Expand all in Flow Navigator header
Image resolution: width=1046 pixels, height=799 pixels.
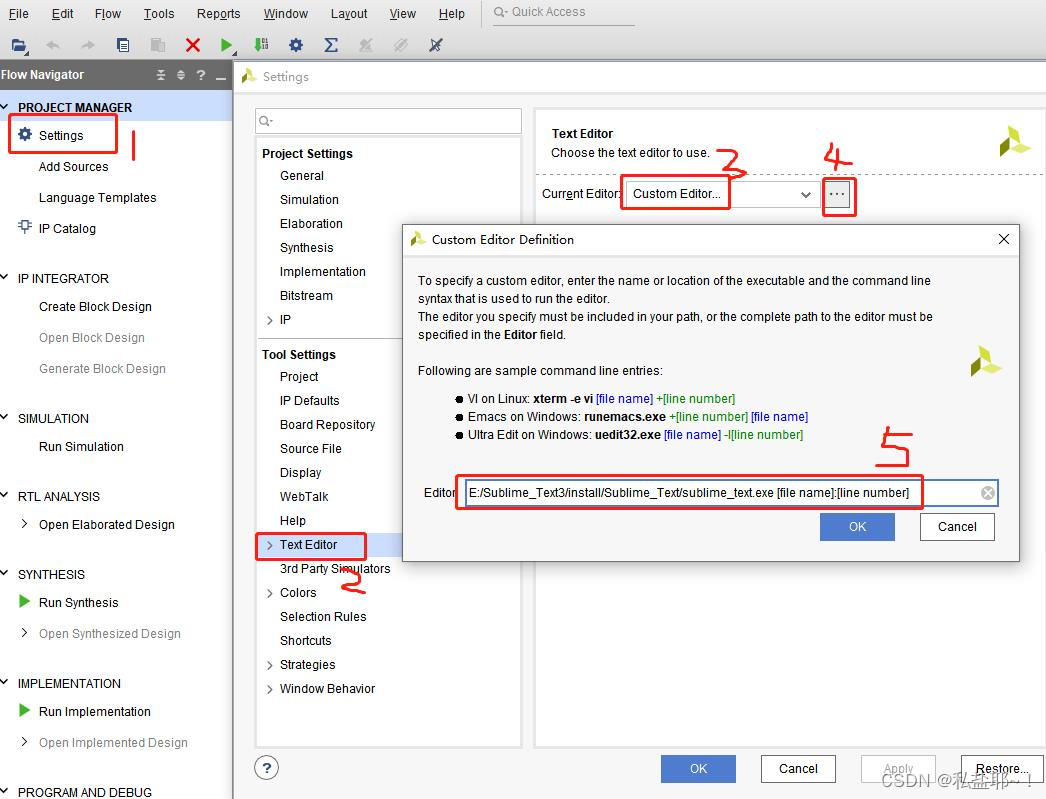pos(181,75)
